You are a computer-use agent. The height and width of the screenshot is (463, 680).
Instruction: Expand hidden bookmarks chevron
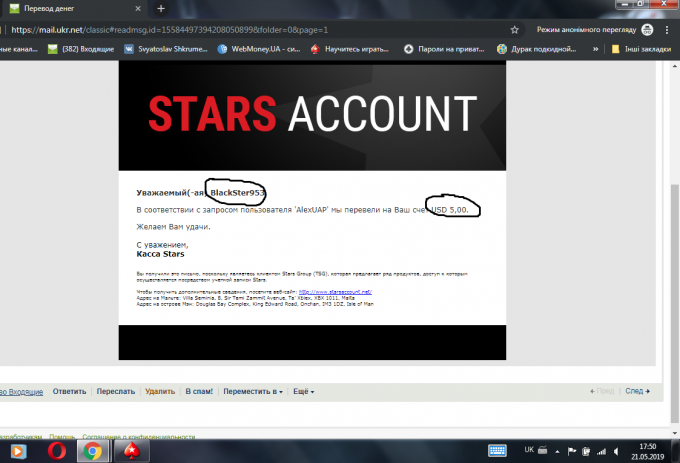click(x=595, y=49)
